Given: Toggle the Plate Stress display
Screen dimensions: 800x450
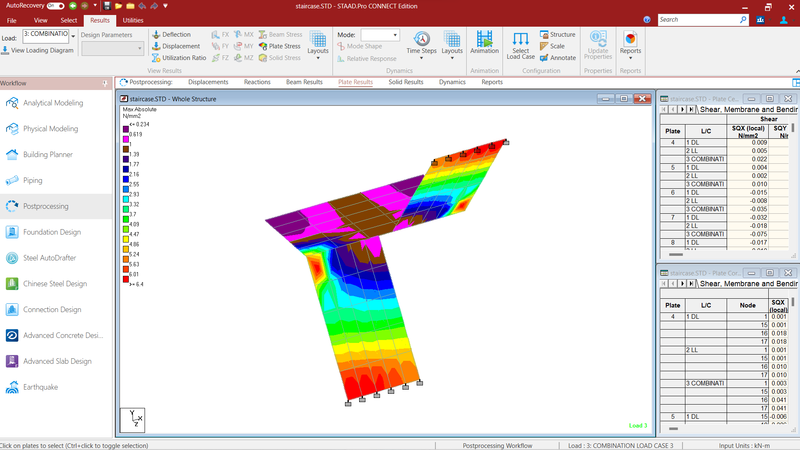Looking at the screenshot, I should pyautogui.click(x=280, y=46).
